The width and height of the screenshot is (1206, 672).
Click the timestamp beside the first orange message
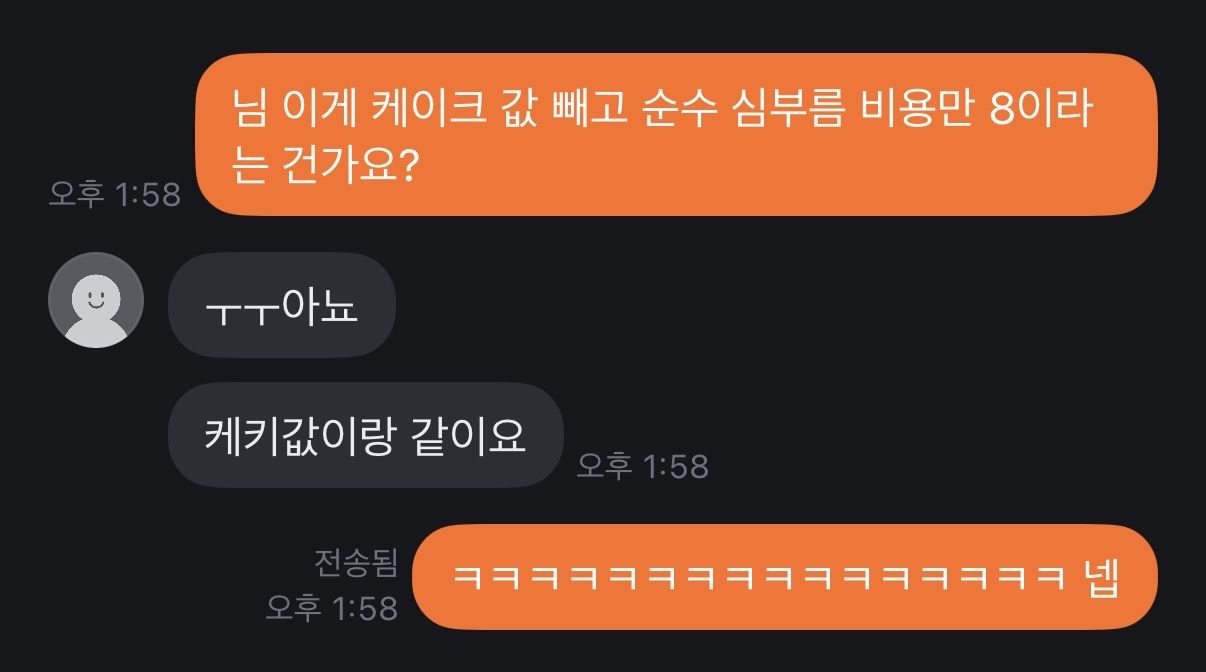pyautogui.click(x=115, y=194)
